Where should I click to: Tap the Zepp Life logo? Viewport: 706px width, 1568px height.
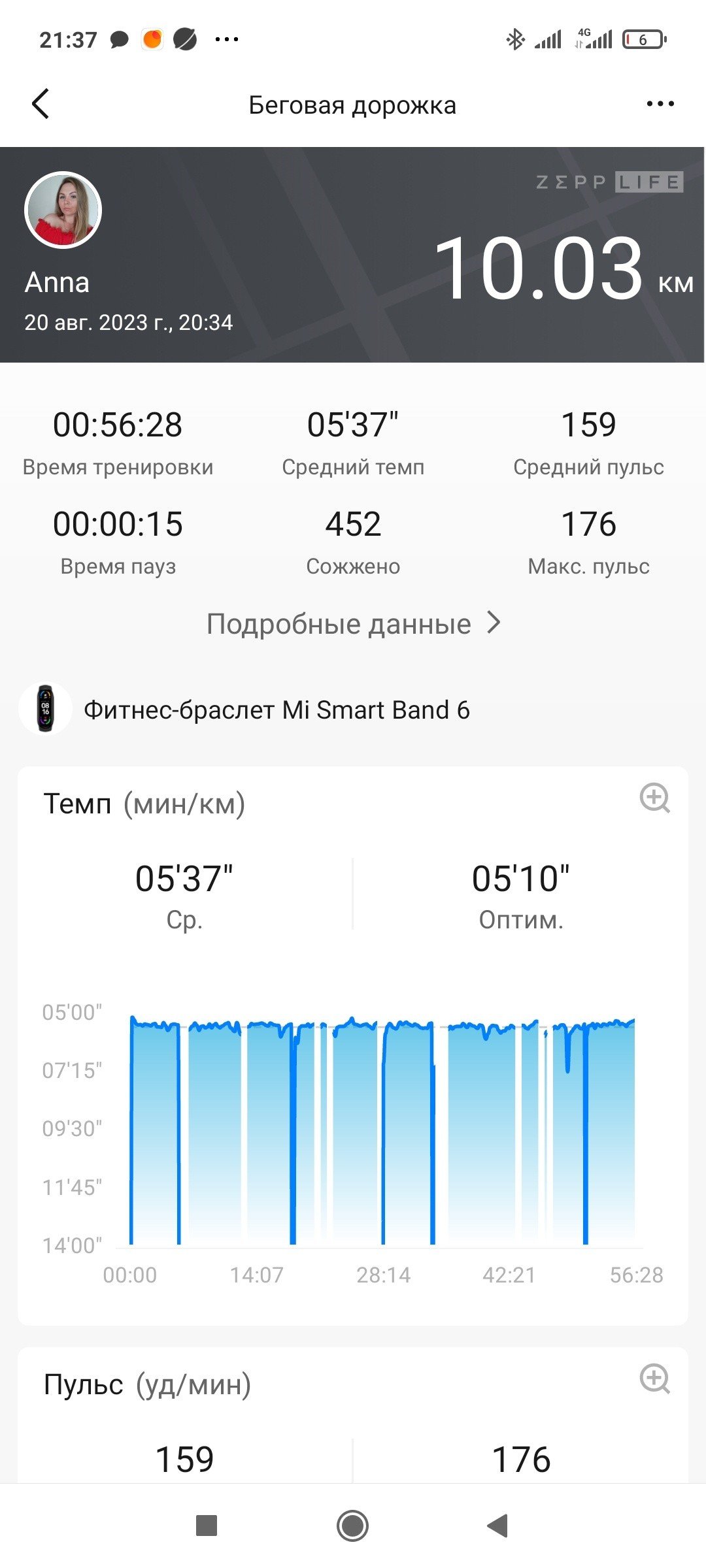pos(609,182)
